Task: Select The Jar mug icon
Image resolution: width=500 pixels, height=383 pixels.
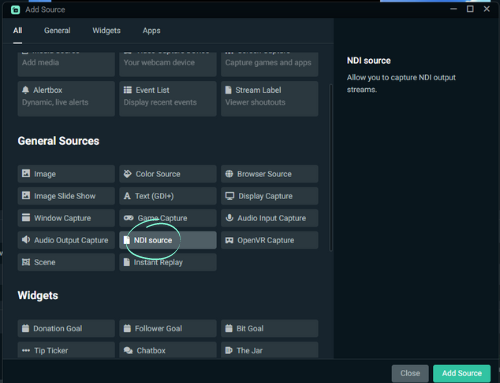Action: click(229, 350)
